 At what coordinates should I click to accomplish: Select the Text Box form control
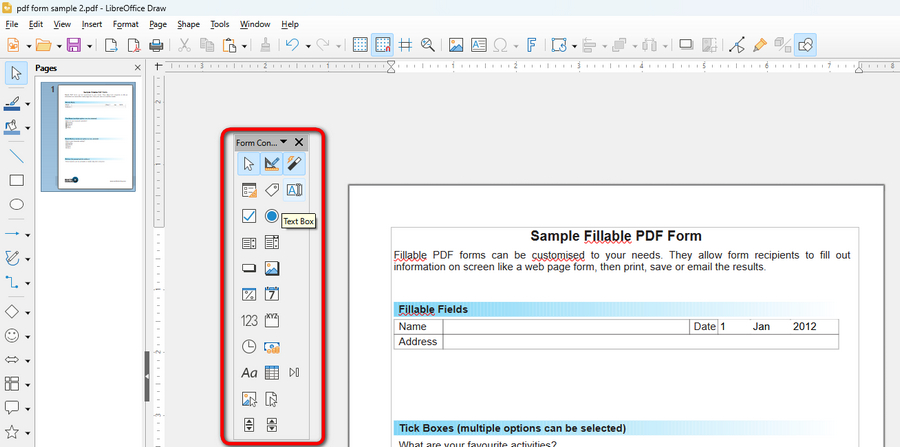coord(295,190)
